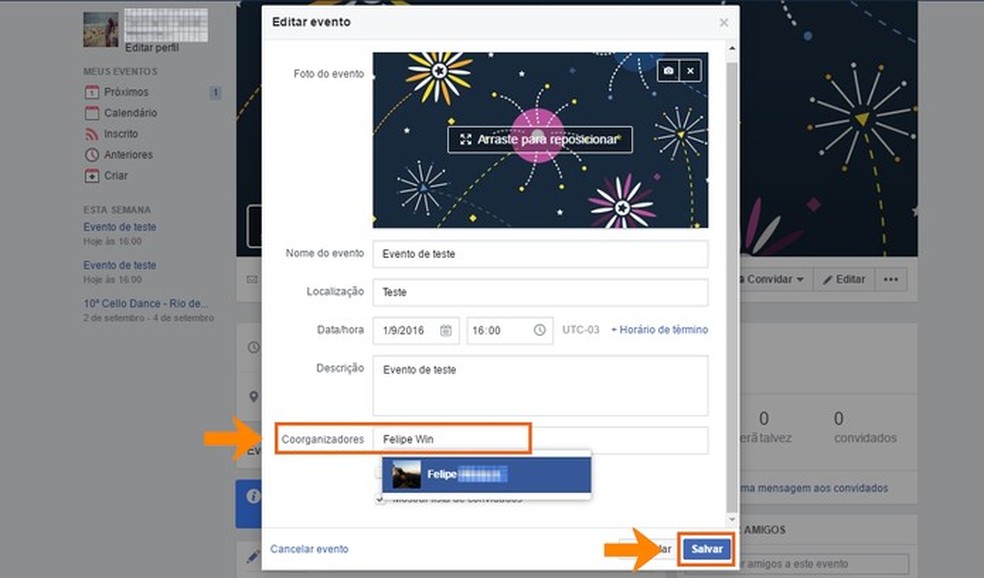This screenshot has height=578, width=984.
Task: Open Calendário in sidebar
Action: pyautogui.click(x=131, y=113)
